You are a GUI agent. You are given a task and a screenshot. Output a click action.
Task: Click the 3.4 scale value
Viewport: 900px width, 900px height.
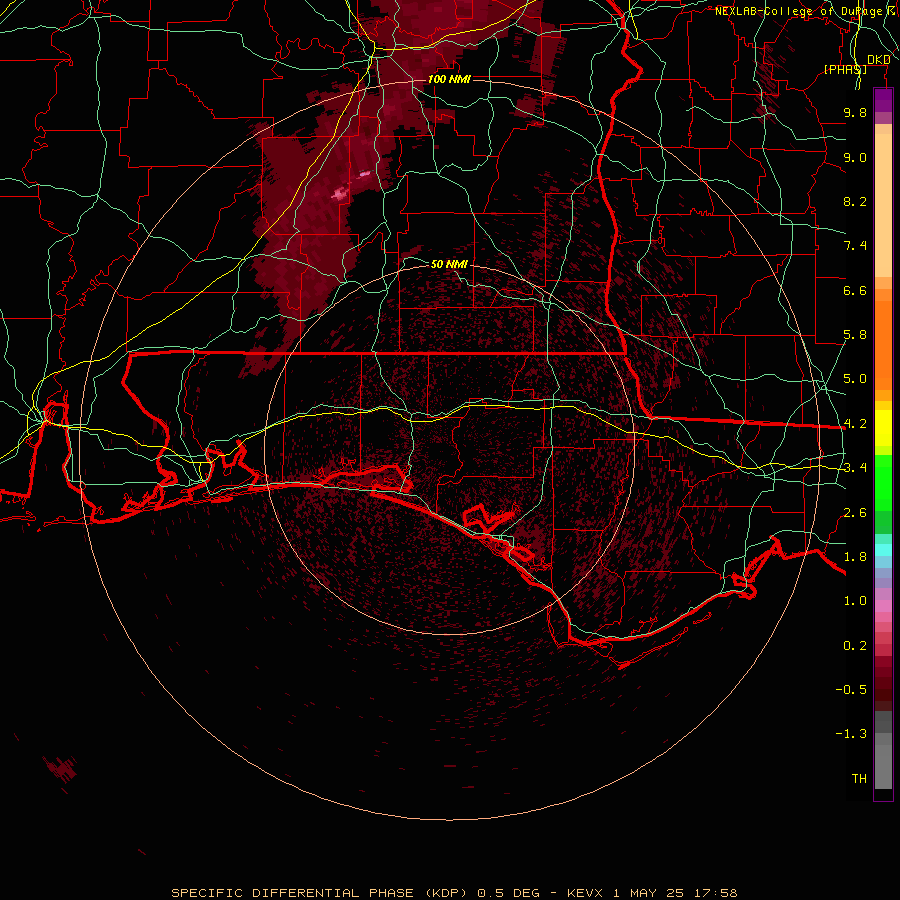point(855,468)
